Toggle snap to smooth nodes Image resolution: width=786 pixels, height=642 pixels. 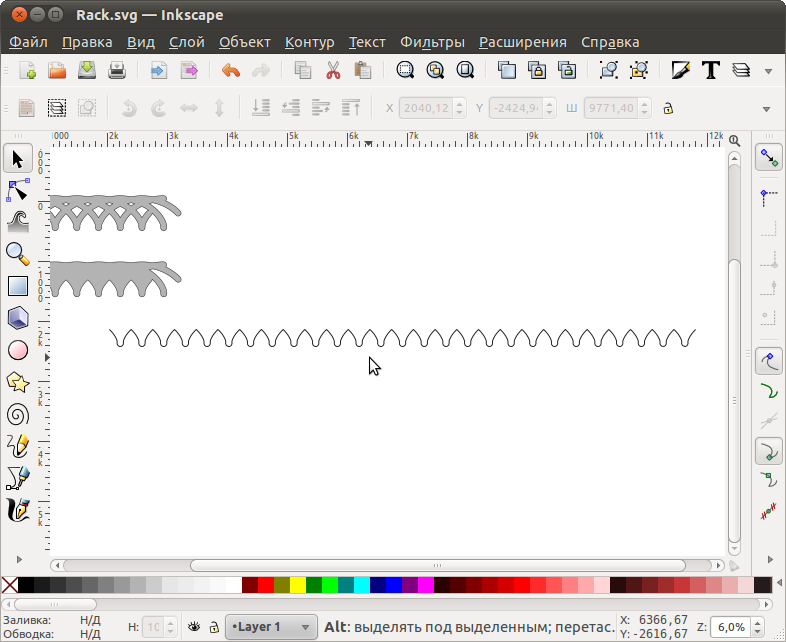coord(769,481)
